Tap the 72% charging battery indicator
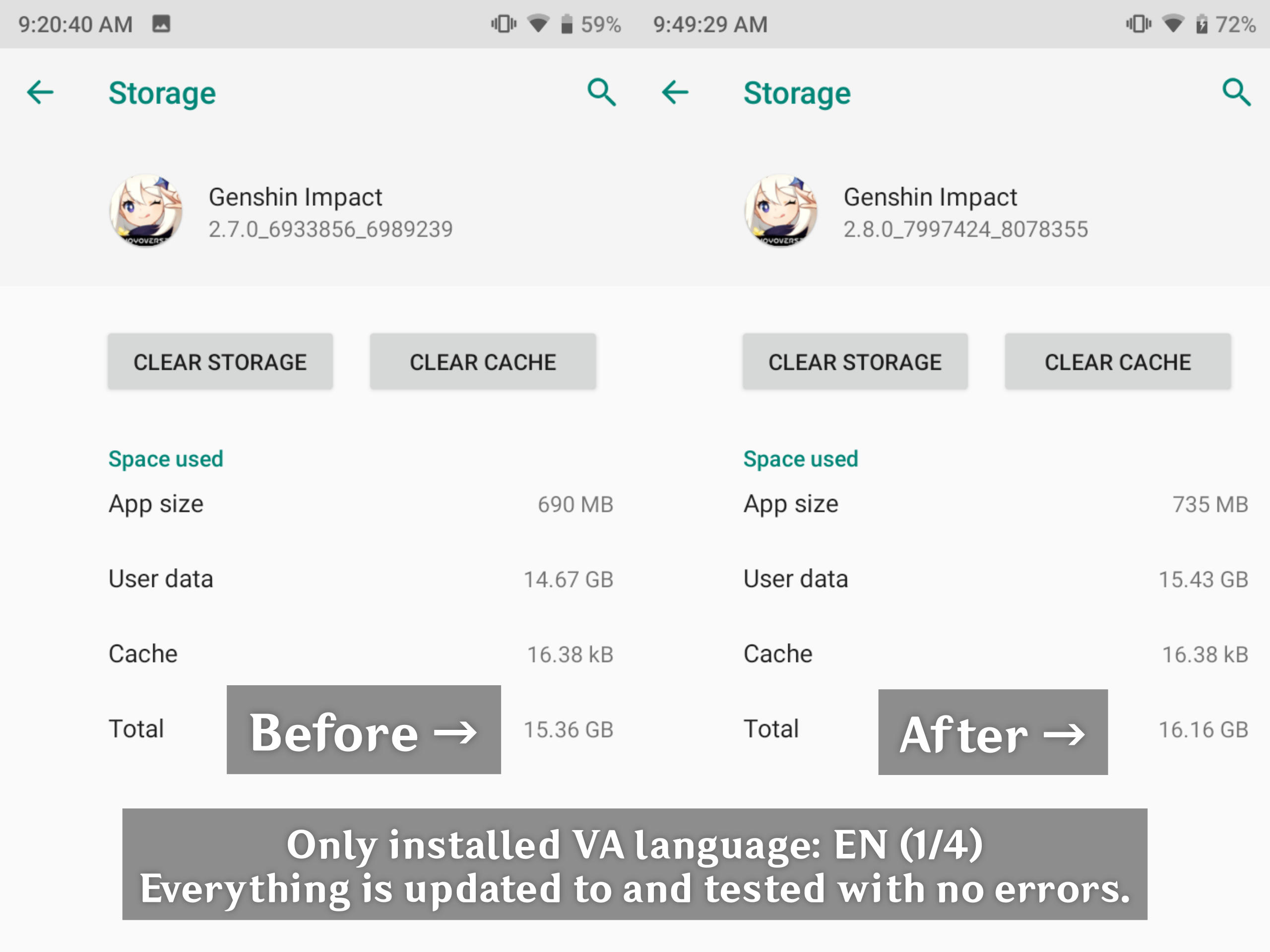 pyautogui.click(x=1226, y=24)
